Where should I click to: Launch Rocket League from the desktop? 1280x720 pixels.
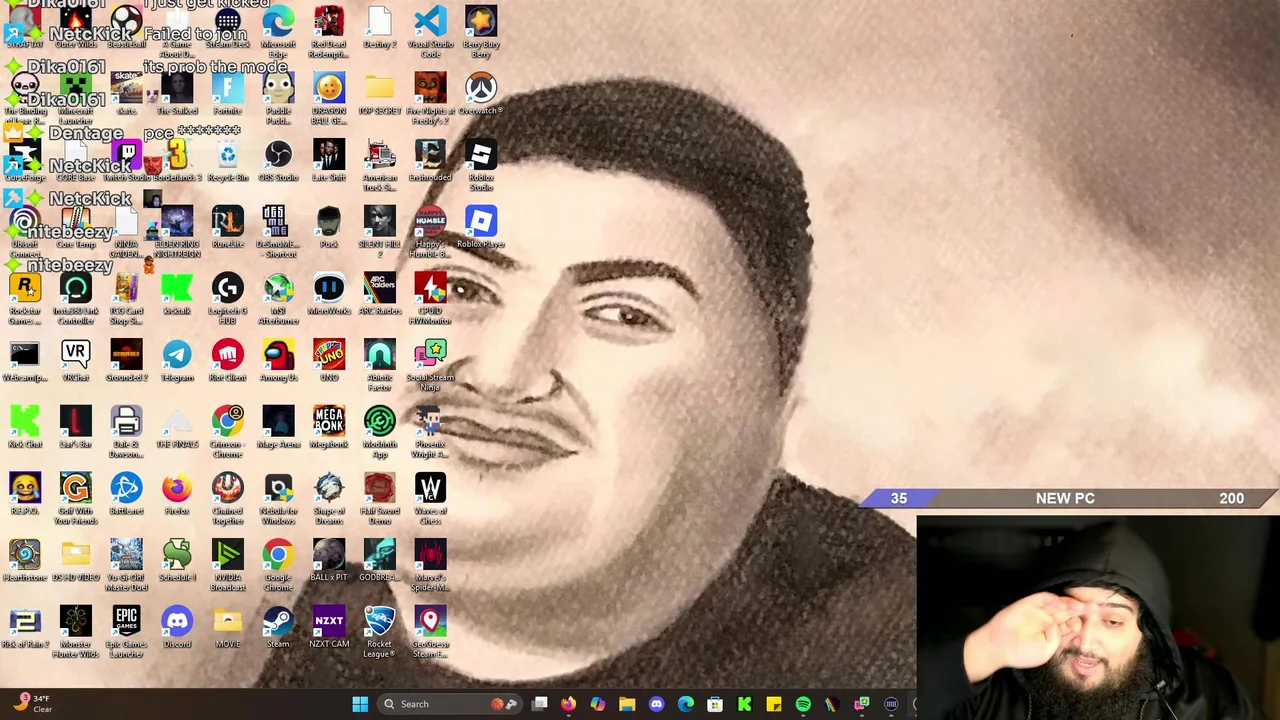tap(380, 632)
